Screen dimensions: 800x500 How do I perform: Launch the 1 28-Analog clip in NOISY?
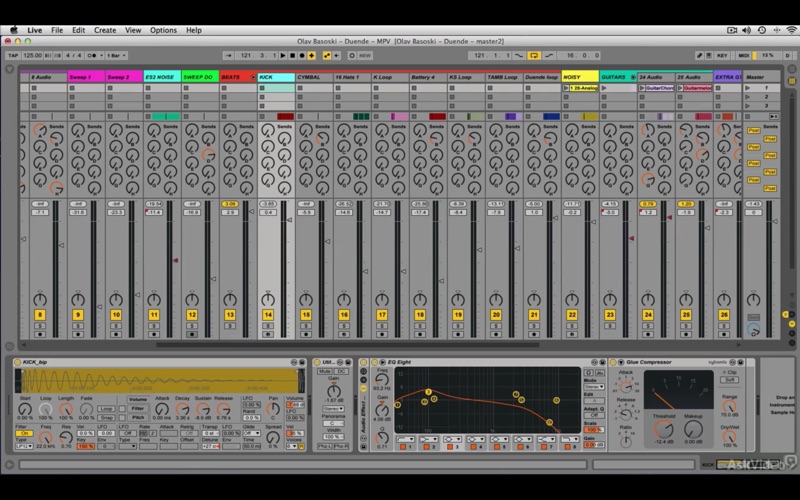point(566,88)
